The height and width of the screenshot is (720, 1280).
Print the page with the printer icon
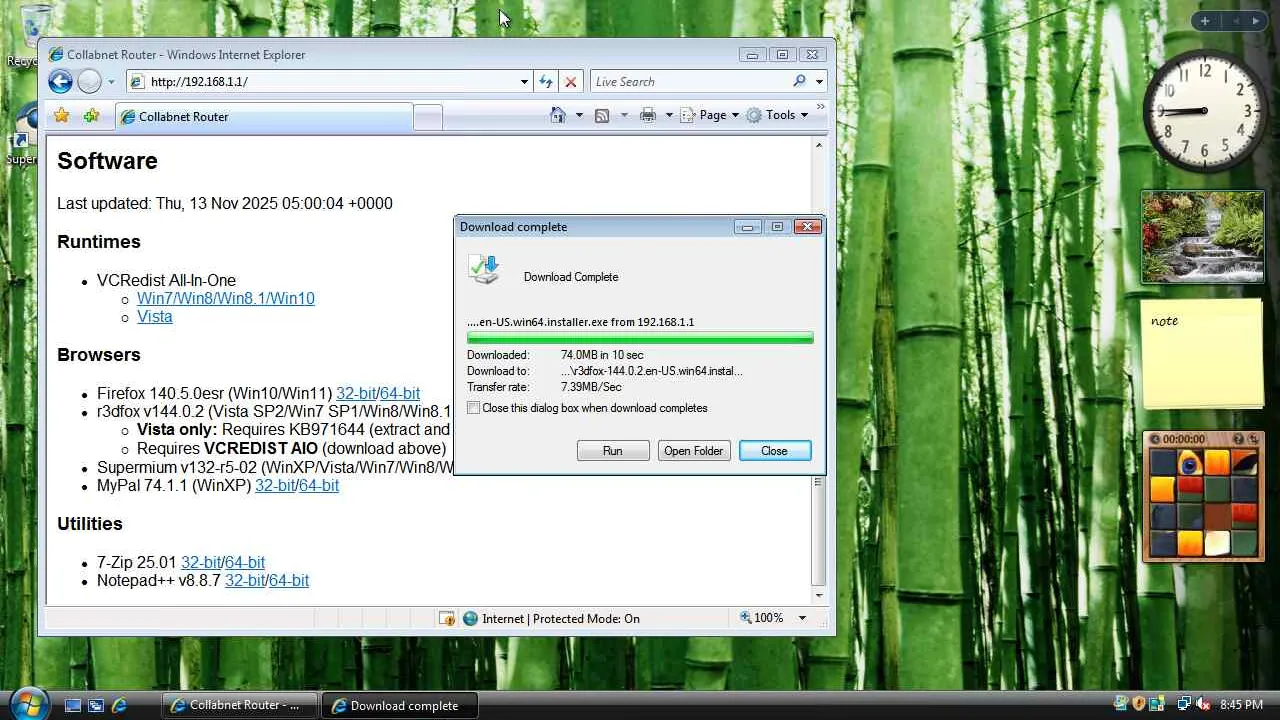pos(648,115)
